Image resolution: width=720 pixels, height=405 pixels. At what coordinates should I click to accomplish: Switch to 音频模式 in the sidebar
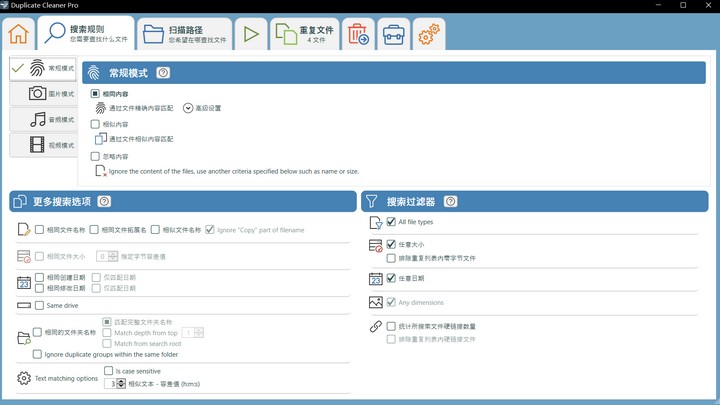click(43, 120)
